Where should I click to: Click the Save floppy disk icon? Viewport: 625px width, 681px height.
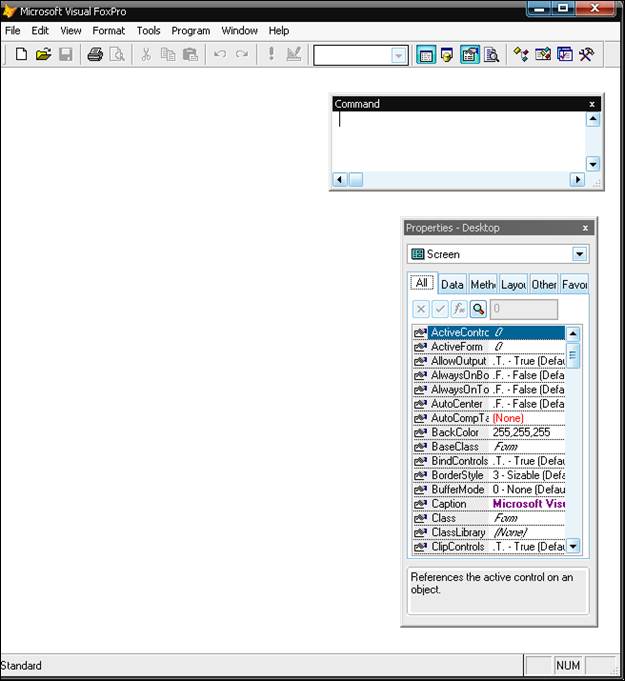(x=66, y=54)
